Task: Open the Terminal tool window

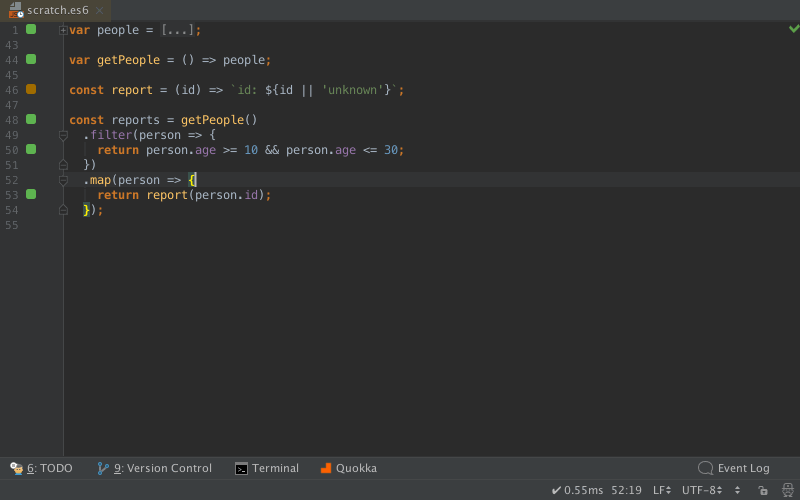Action: [267, 468]
